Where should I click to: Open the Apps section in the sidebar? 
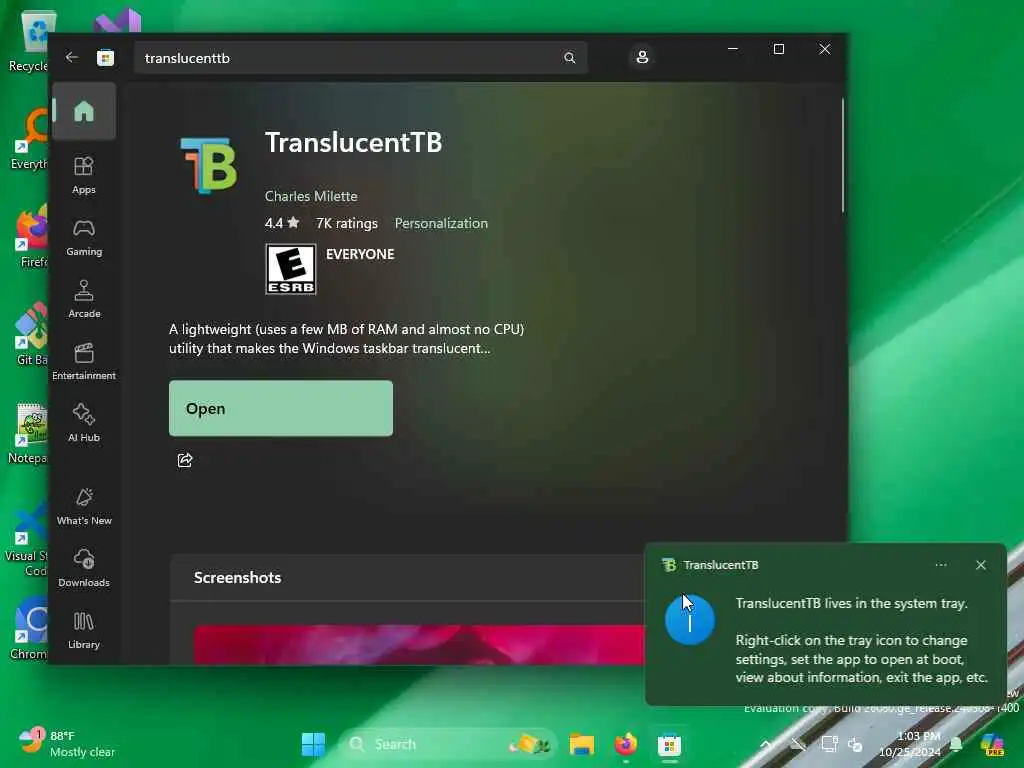[84, 175]
